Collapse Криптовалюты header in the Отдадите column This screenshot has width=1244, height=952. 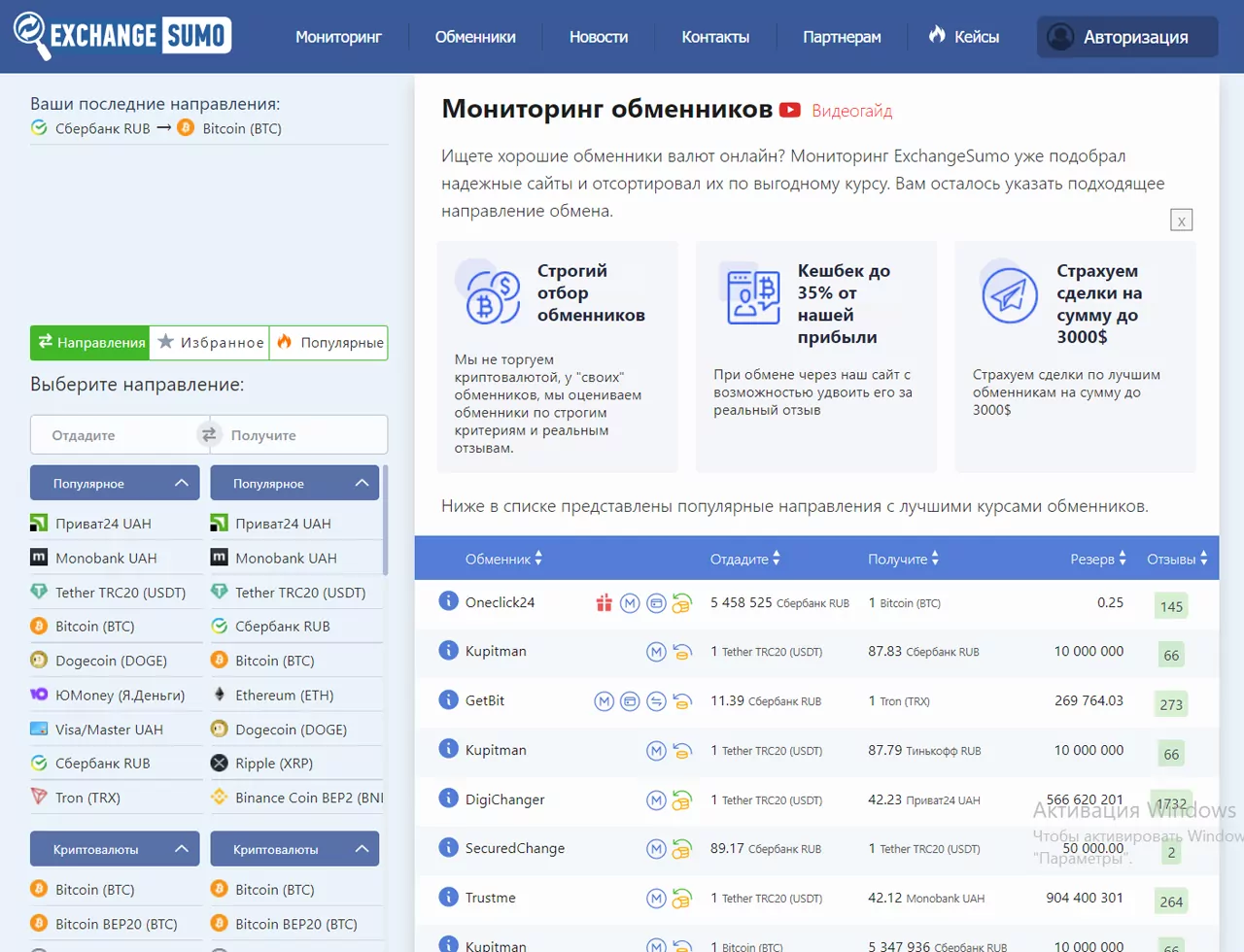[115, 849]
